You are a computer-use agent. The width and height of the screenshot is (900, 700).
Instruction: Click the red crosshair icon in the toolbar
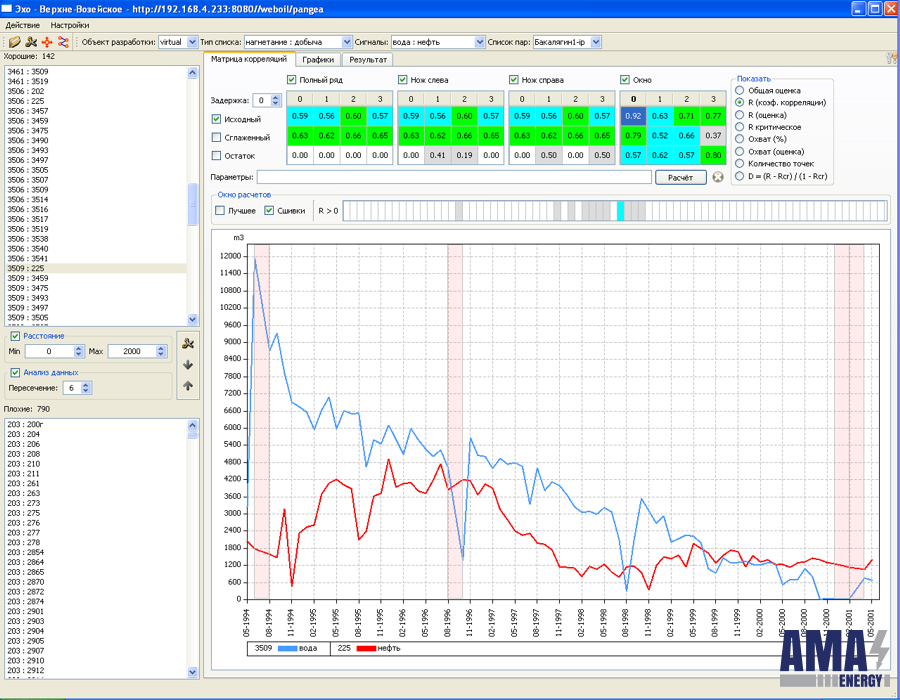47,41
